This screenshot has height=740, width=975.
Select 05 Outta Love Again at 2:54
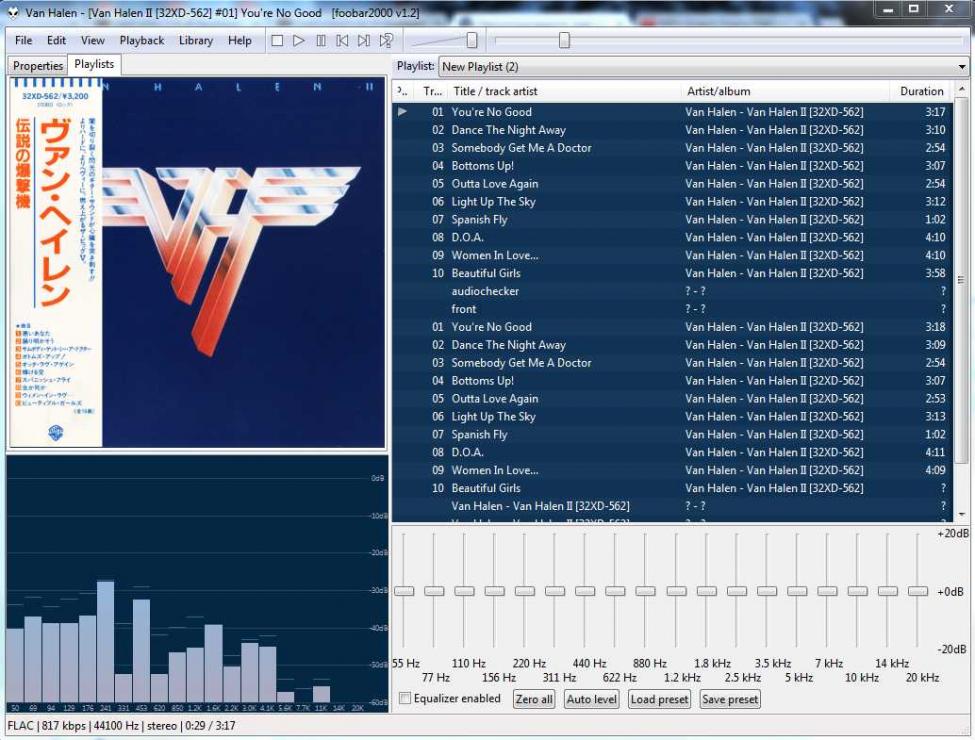pos(672,184)
